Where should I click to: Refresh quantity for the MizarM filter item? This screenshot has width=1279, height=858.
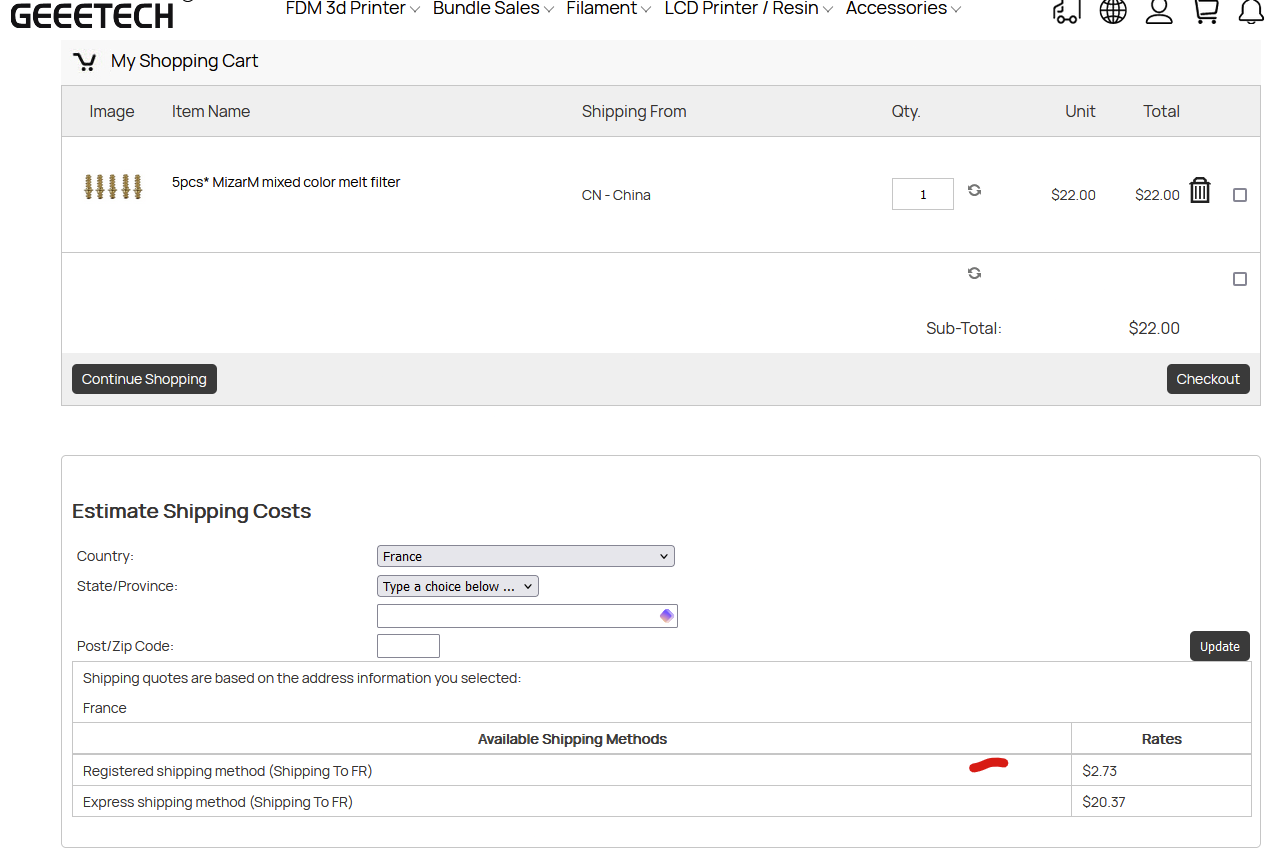click(x=974, y=190)
